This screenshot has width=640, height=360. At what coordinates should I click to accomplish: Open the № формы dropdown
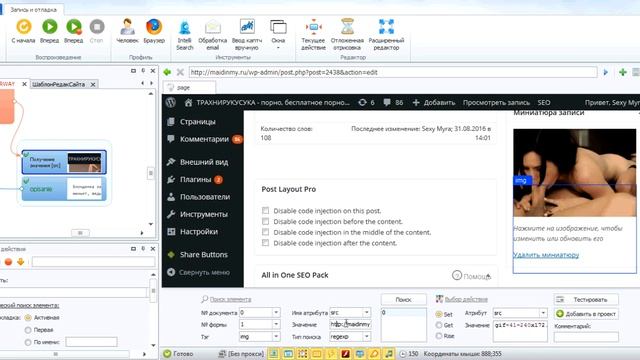[x=276, y=324]
